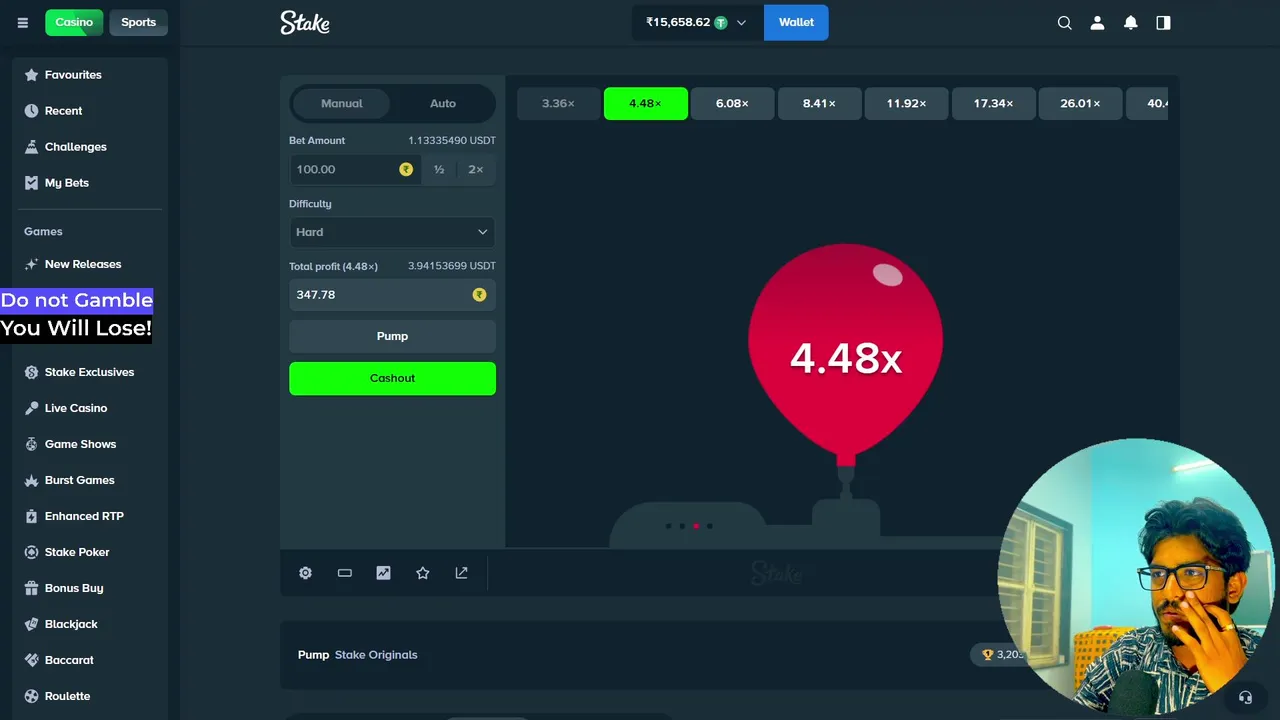
Task: Click the Blackjack icon
Action: [x=31, y=624]
